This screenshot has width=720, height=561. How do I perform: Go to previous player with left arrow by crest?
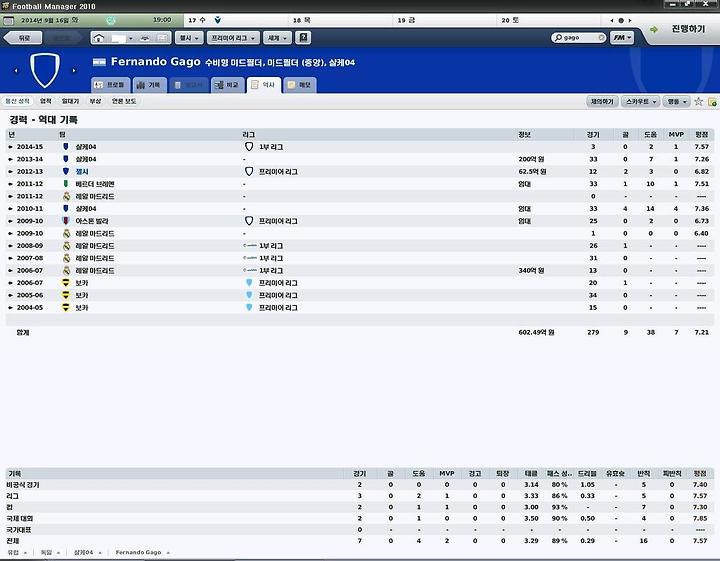tap(16, 71)
